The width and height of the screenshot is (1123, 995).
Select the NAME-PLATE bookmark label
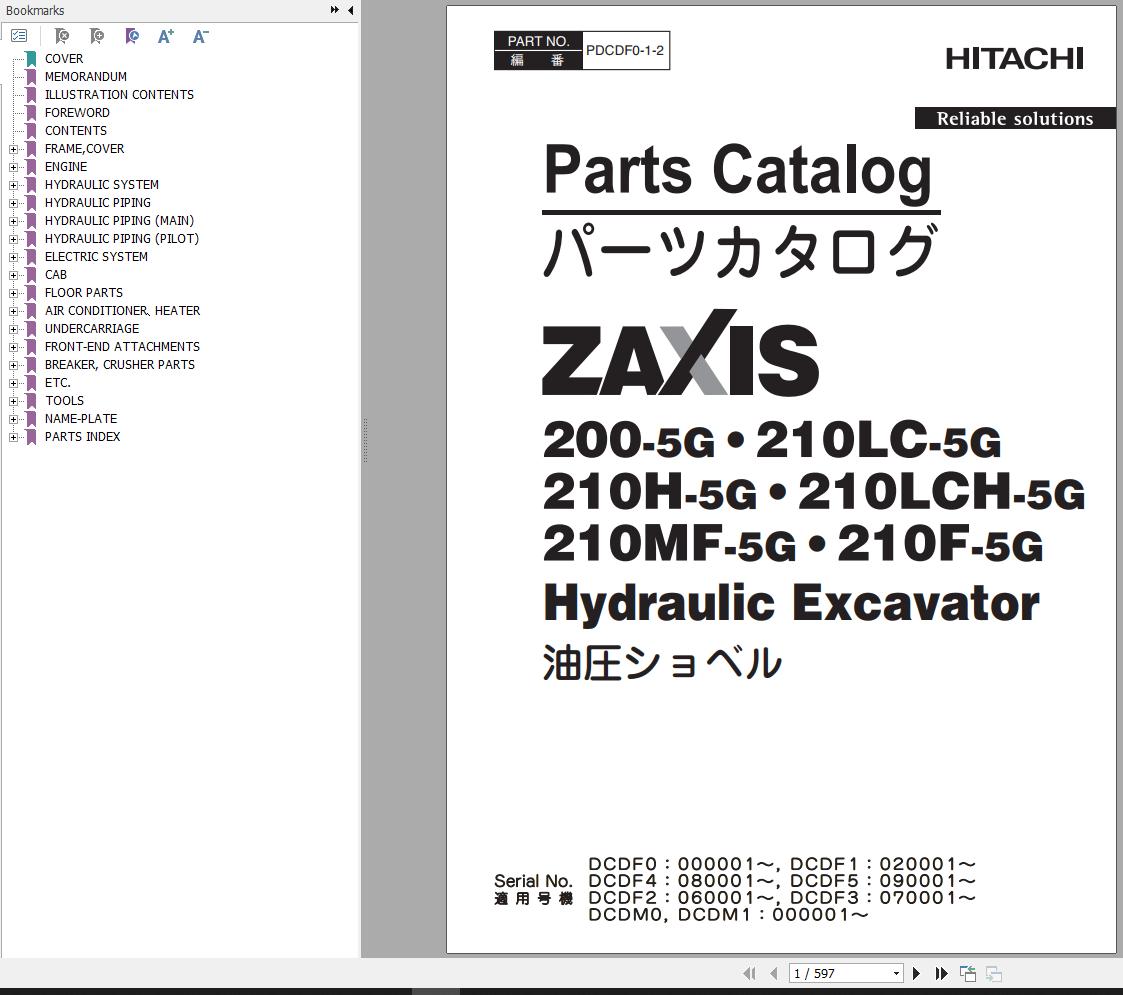(81, 419)
